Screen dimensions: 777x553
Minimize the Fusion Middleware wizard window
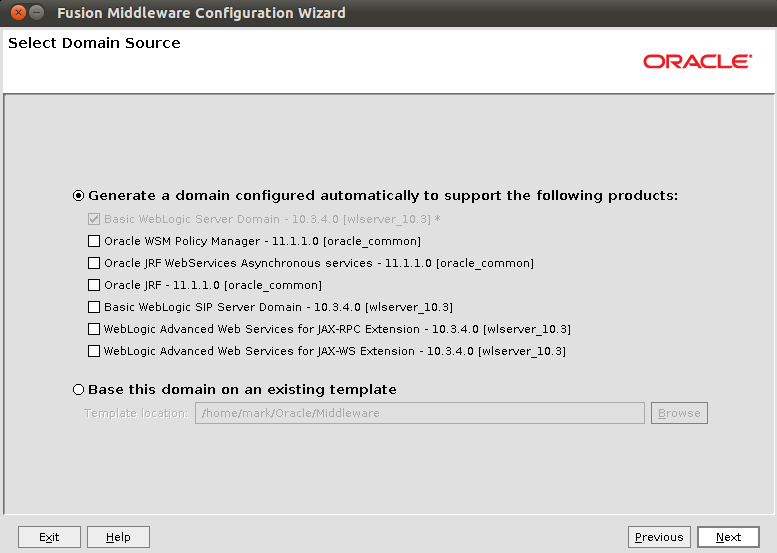coord(37,12)
